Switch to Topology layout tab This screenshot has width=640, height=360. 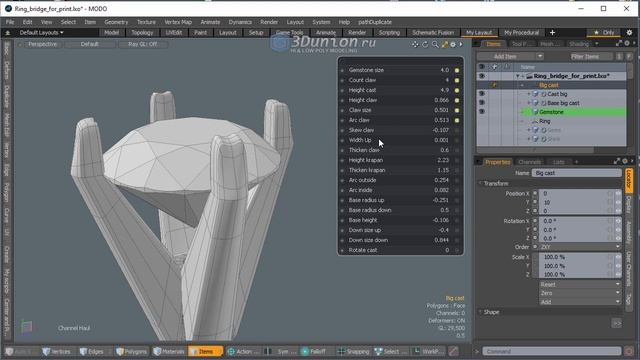[142, 33]
